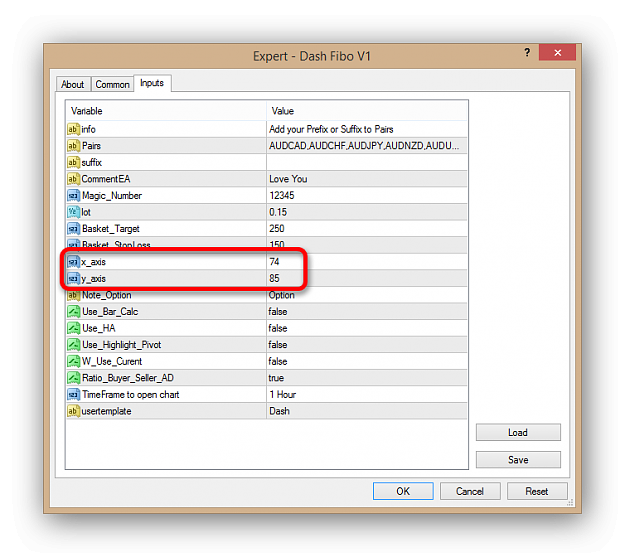Select the usertemplate variable name
Viewport: 625px width, 557px height.
106,411
